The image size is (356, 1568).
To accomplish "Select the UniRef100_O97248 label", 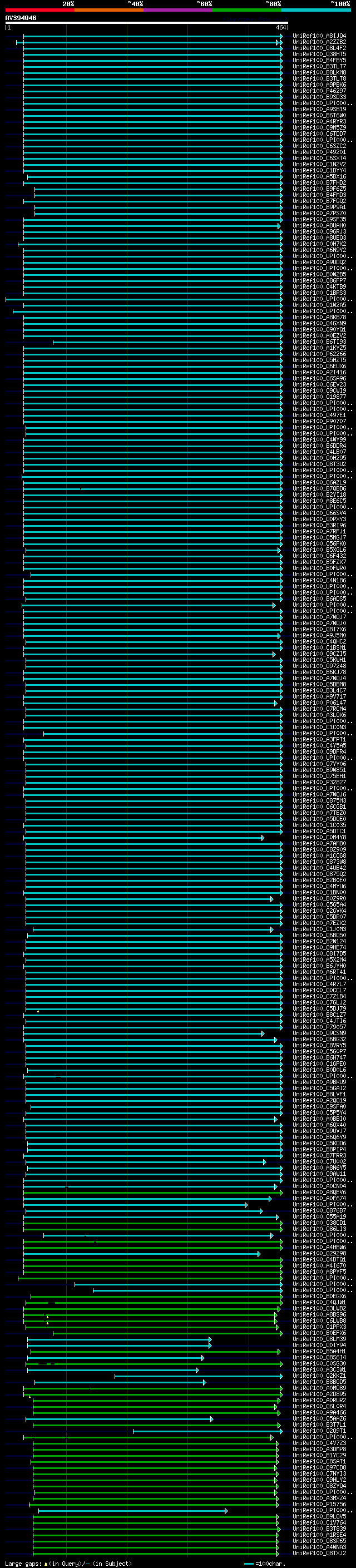I will coord(319,666).
